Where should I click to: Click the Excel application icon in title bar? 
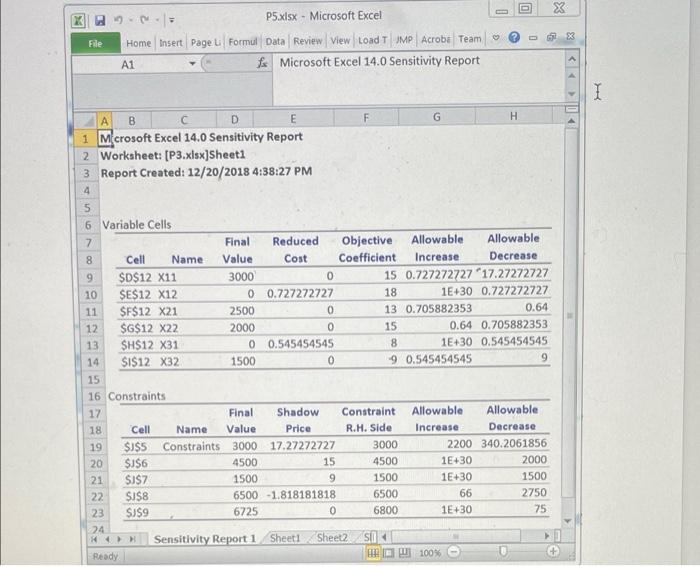click(x=79, y=21)
